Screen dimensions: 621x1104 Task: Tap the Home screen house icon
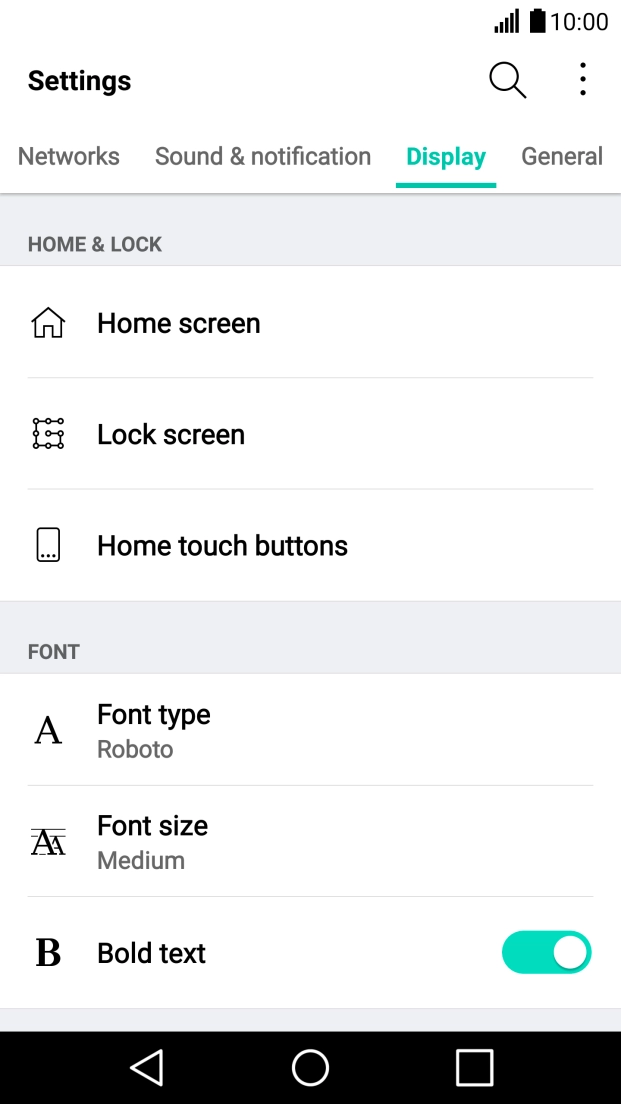pyautogui.click(x=48, y=323)
